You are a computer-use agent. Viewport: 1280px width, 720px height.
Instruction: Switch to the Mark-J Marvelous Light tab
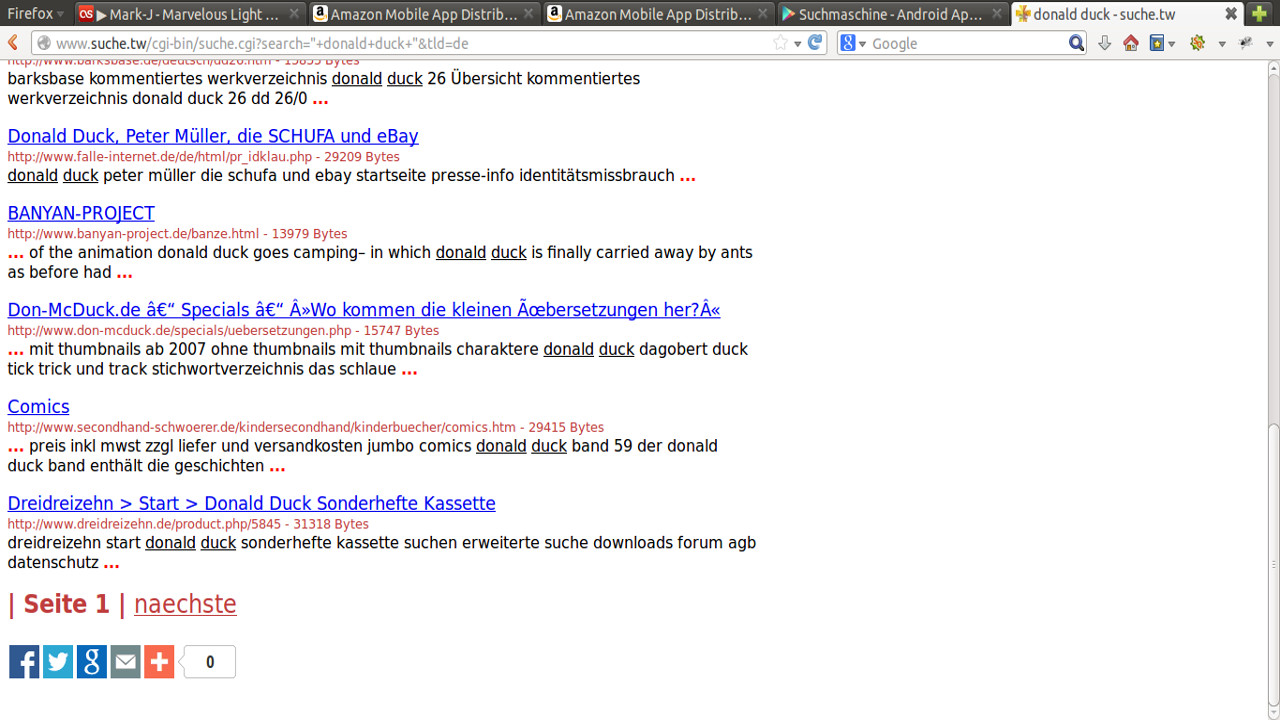tap(188, 14)
